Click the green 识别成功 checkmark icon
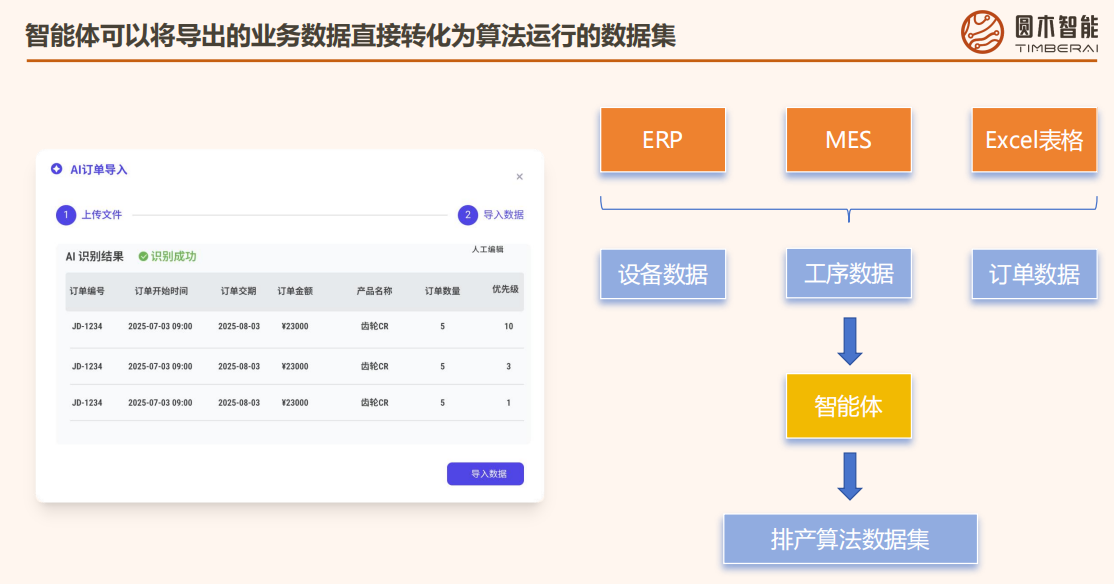1114x584 pixels. point(143,256)
